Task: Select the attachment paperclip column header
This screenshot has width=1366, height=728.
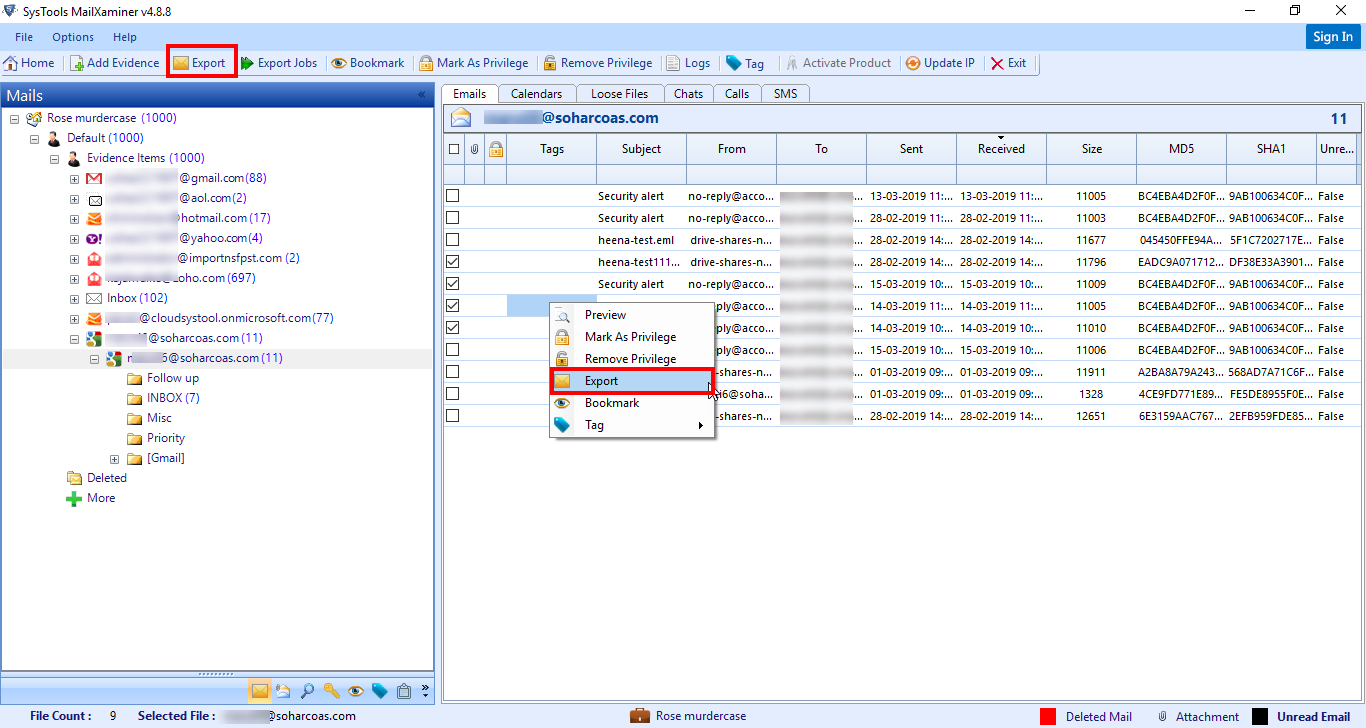Action: [474, 149]
